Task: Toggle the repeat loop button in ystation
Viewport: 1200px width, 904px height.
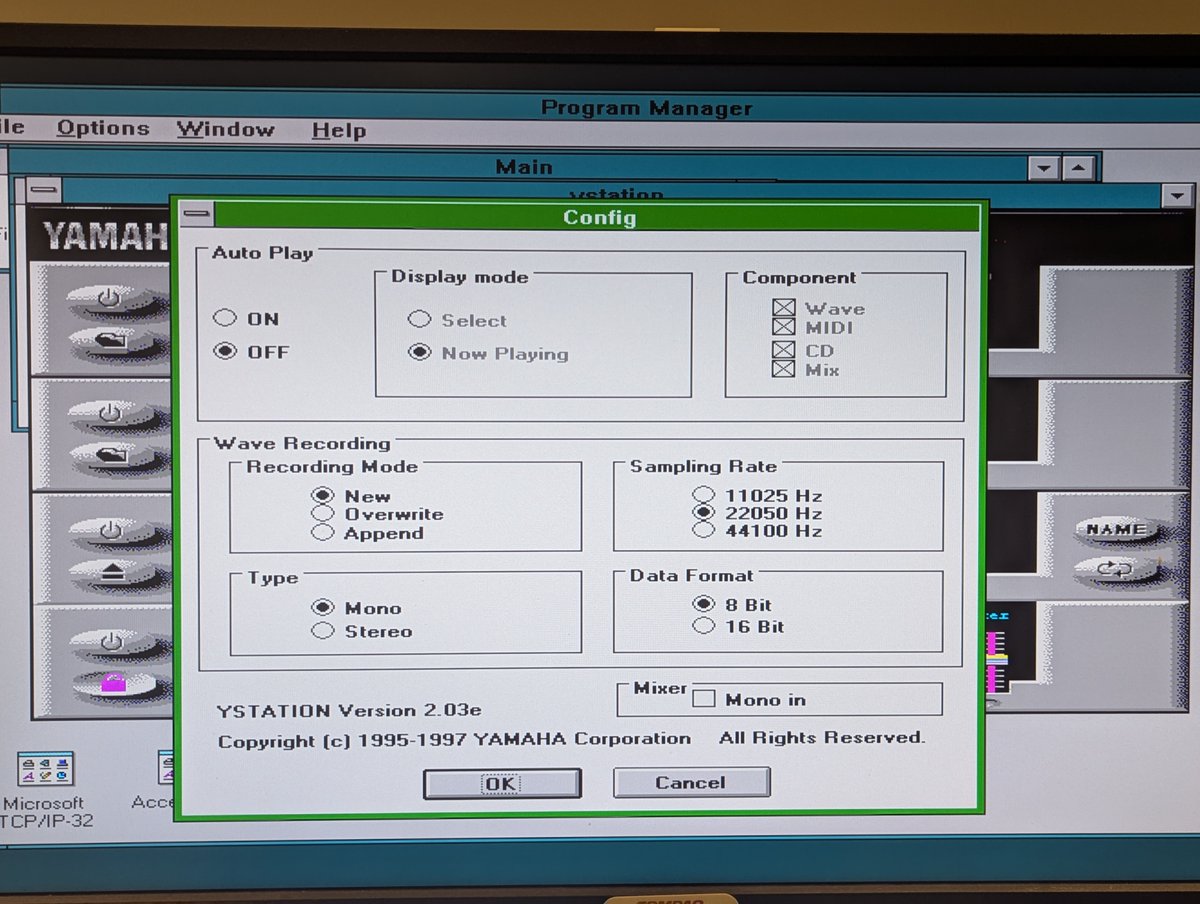Action: point(1116,571)
